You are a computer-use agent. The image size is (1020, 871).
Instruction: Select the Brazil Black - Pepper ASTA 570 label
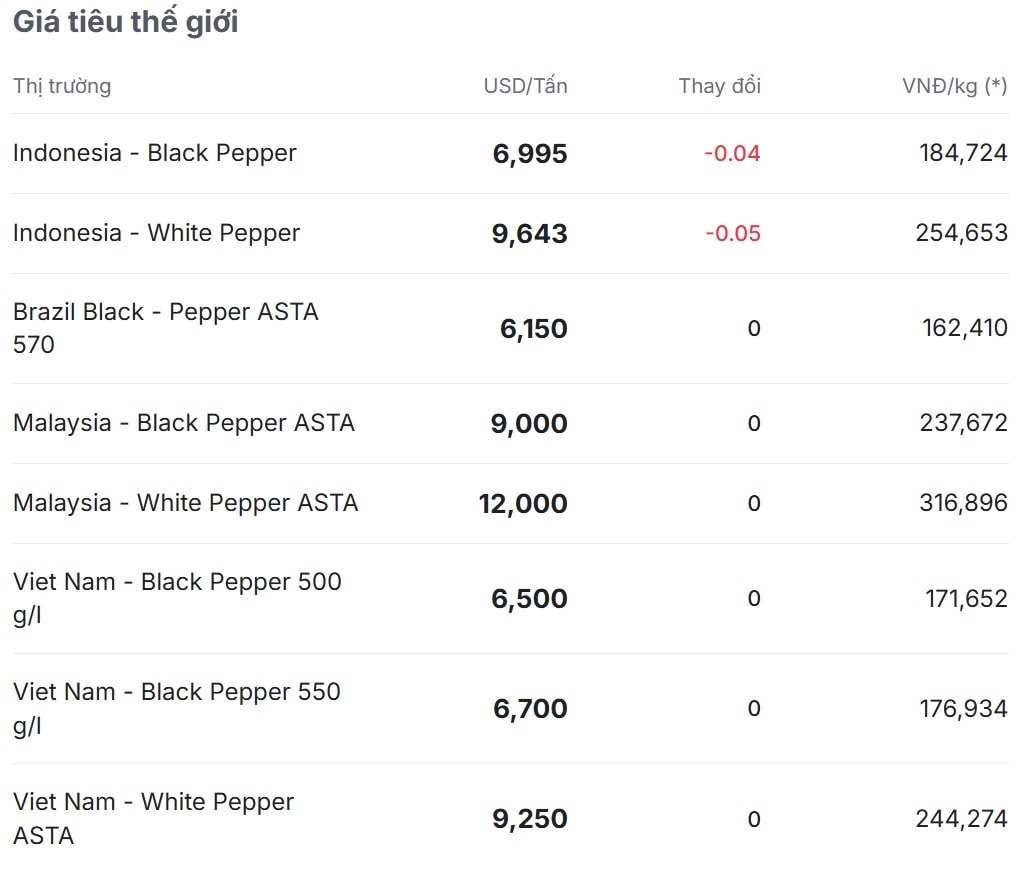tap(165, 328)
